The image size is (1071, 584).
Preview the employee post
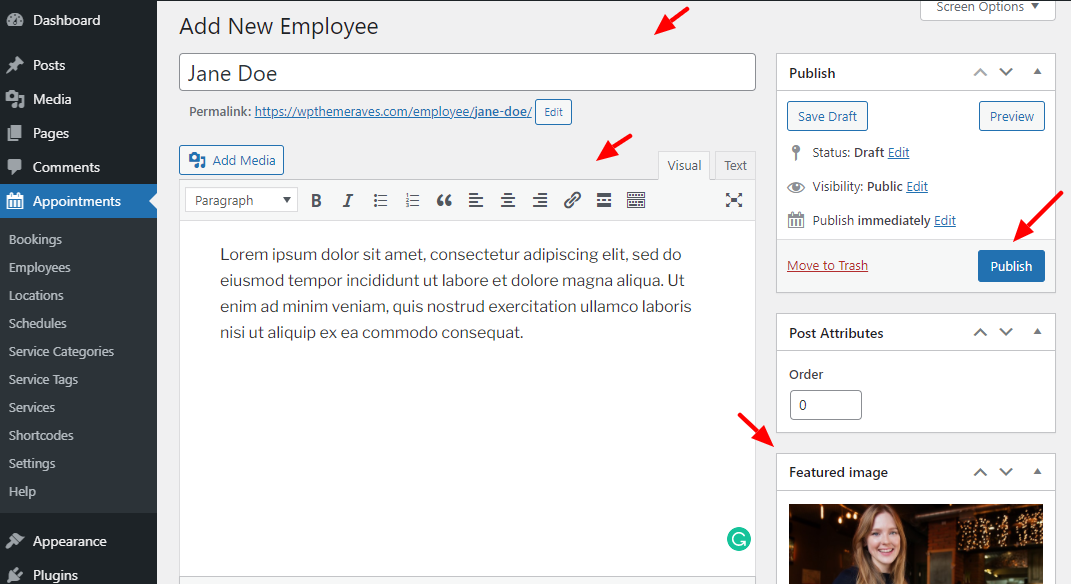click(x=1012, y=116)
